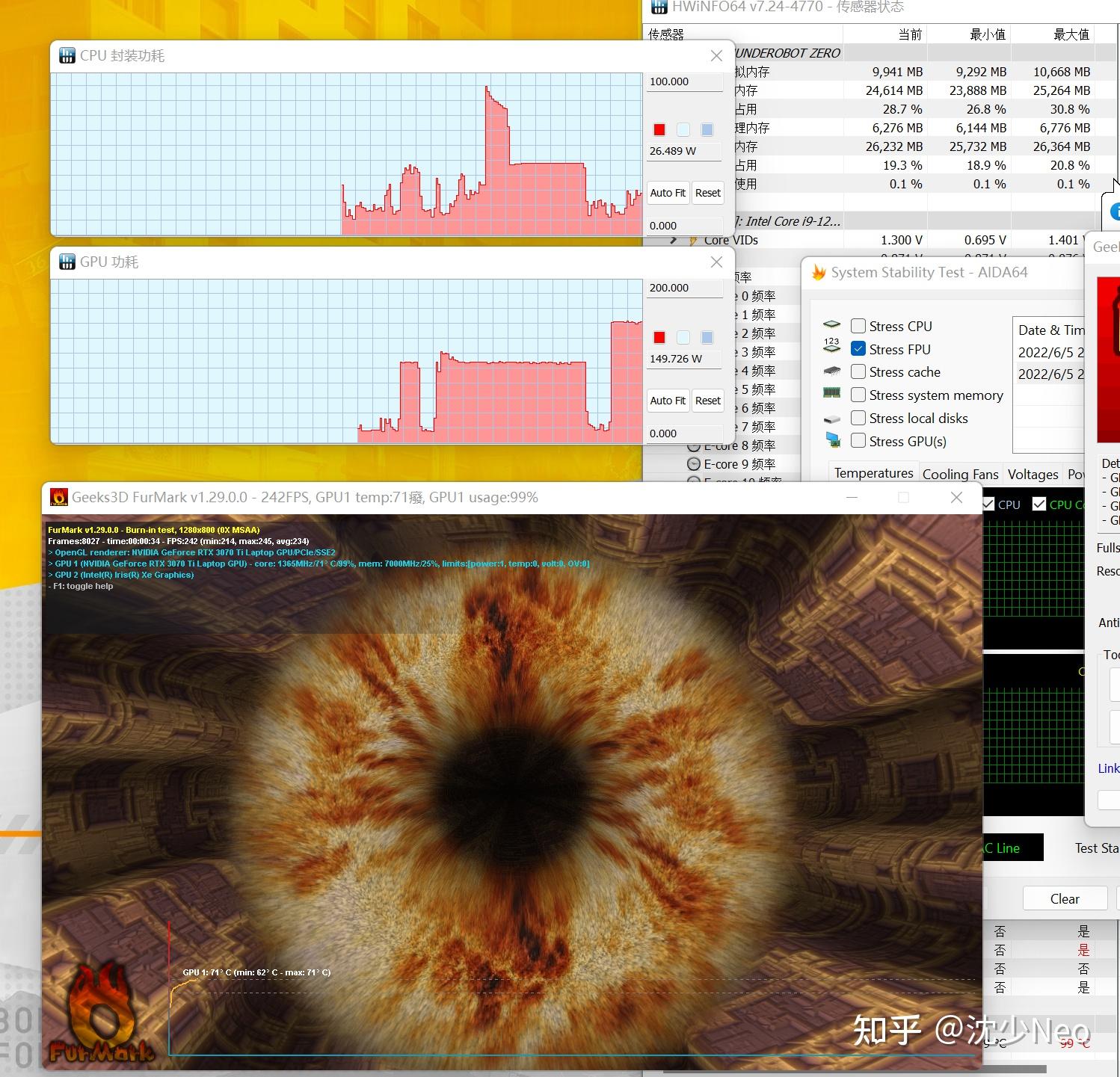The width and height of the screenshot is (1120, 1077).
Task: Click the clock icon beside E-core 9 频率
Action: 694,464
